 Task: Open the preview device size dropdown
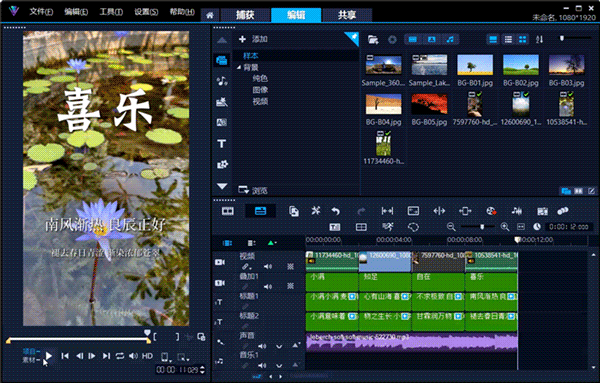click(x=166, y=357)
